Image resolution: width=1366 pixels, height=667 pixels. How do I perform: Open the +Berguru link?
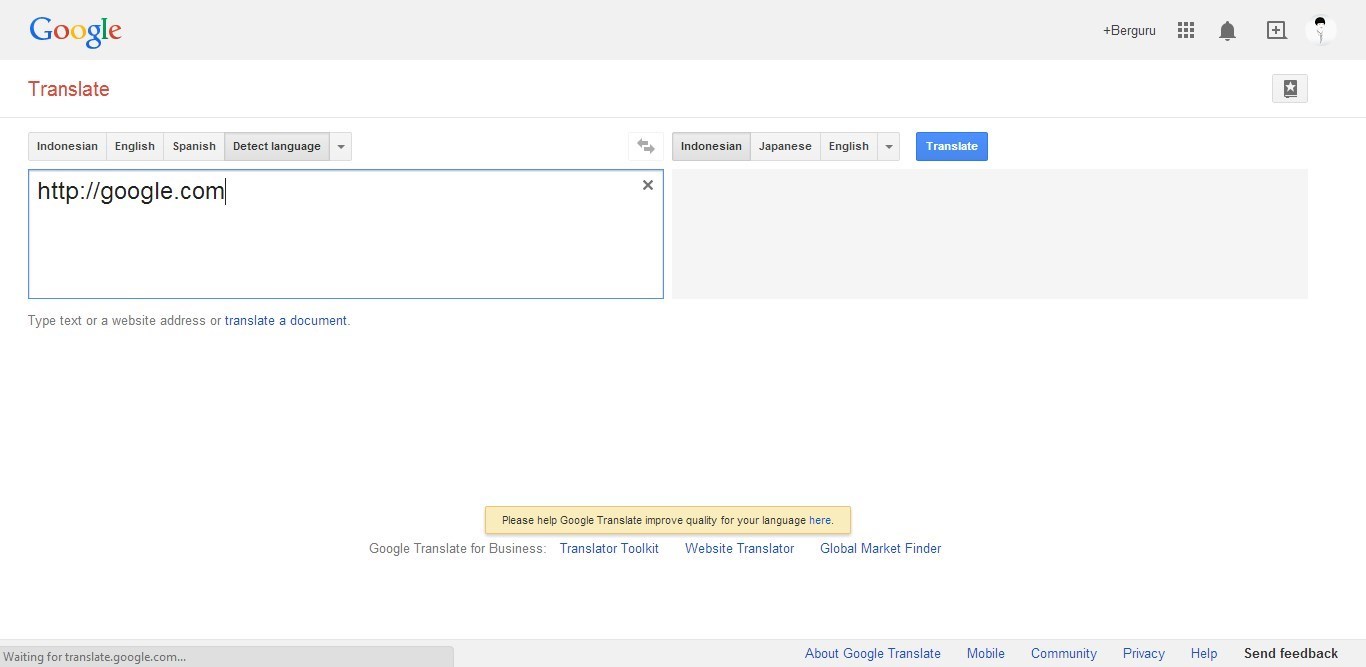coord(1129,31)
